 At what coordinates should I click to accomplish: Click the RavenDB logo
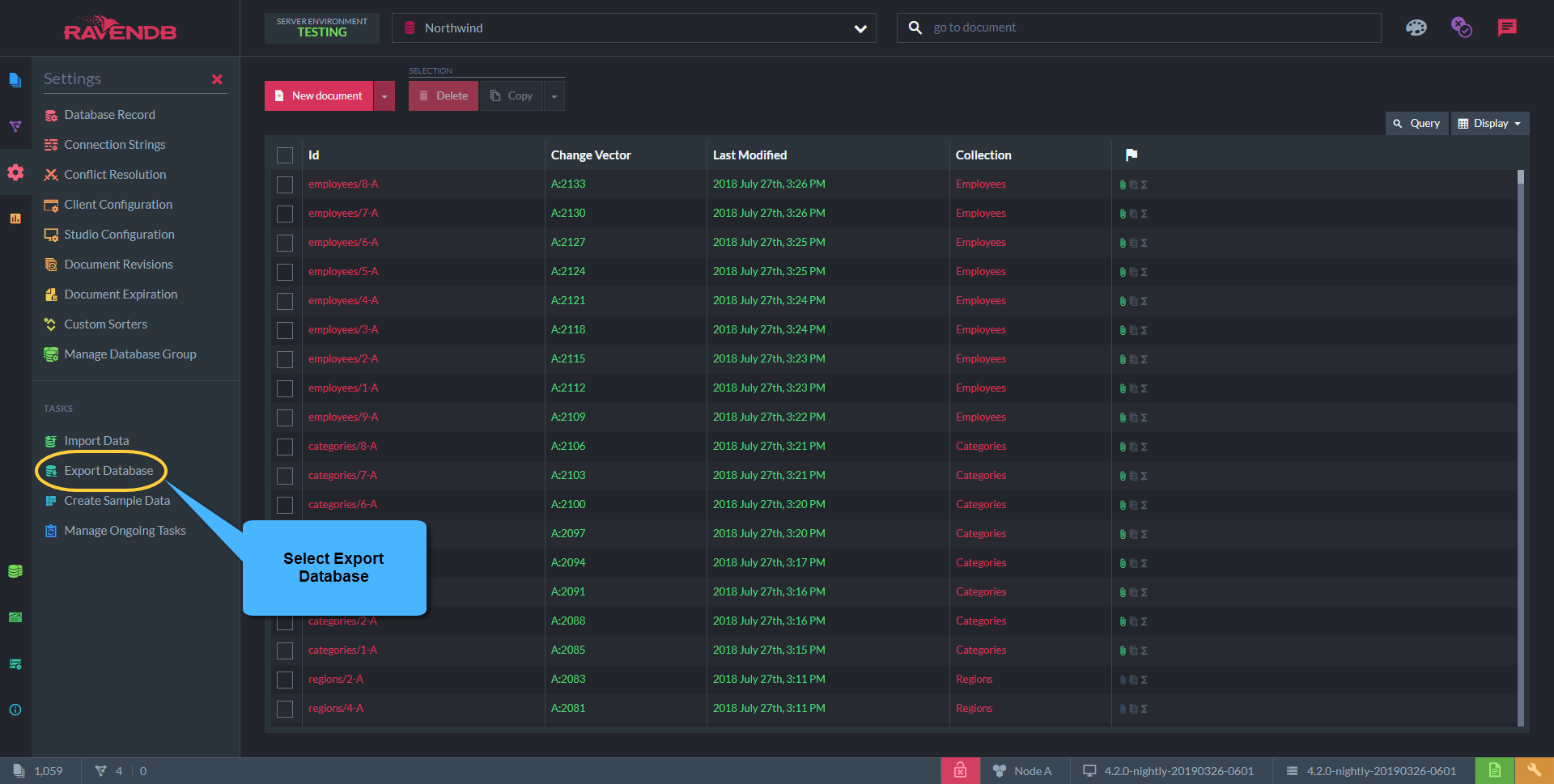[x=120, y=28]
